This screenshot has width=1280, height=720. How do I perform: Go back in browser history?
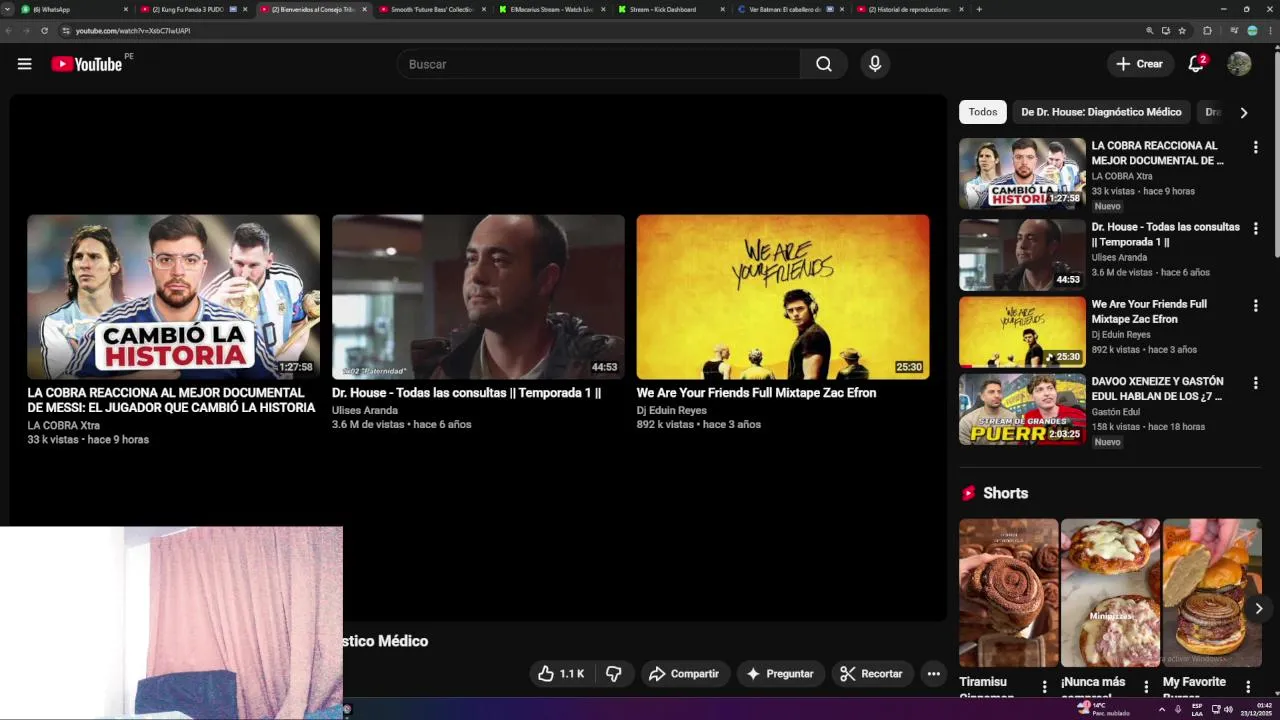9,31
